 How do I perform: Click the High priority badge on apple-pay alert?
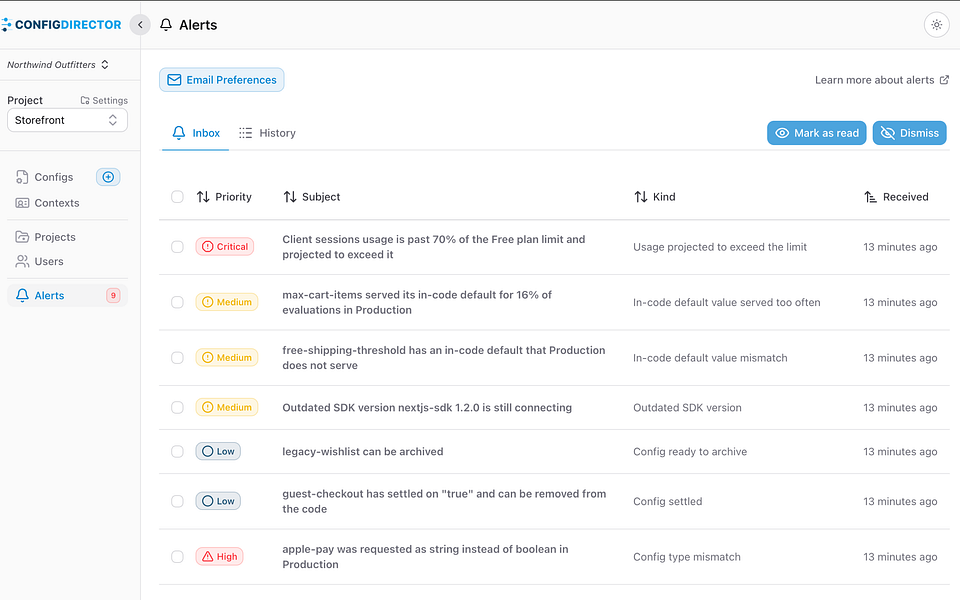[219, 557]
